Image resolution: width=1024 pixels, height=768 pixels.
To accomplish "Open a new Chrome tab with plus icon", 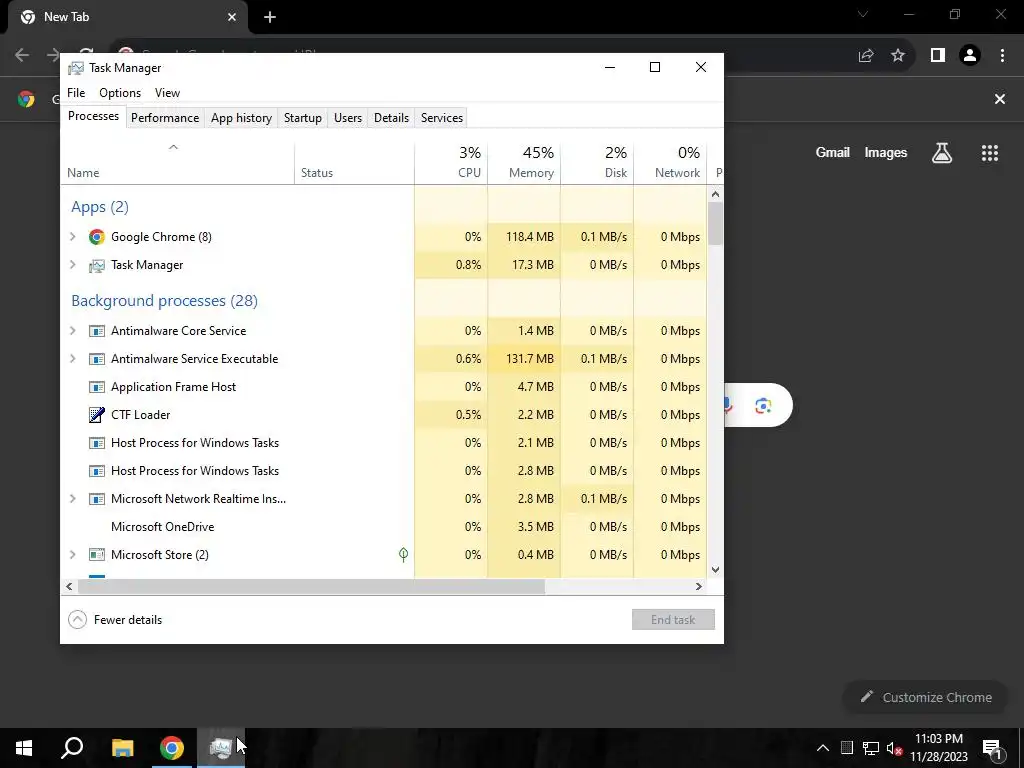I will click(x=270, y=18).
